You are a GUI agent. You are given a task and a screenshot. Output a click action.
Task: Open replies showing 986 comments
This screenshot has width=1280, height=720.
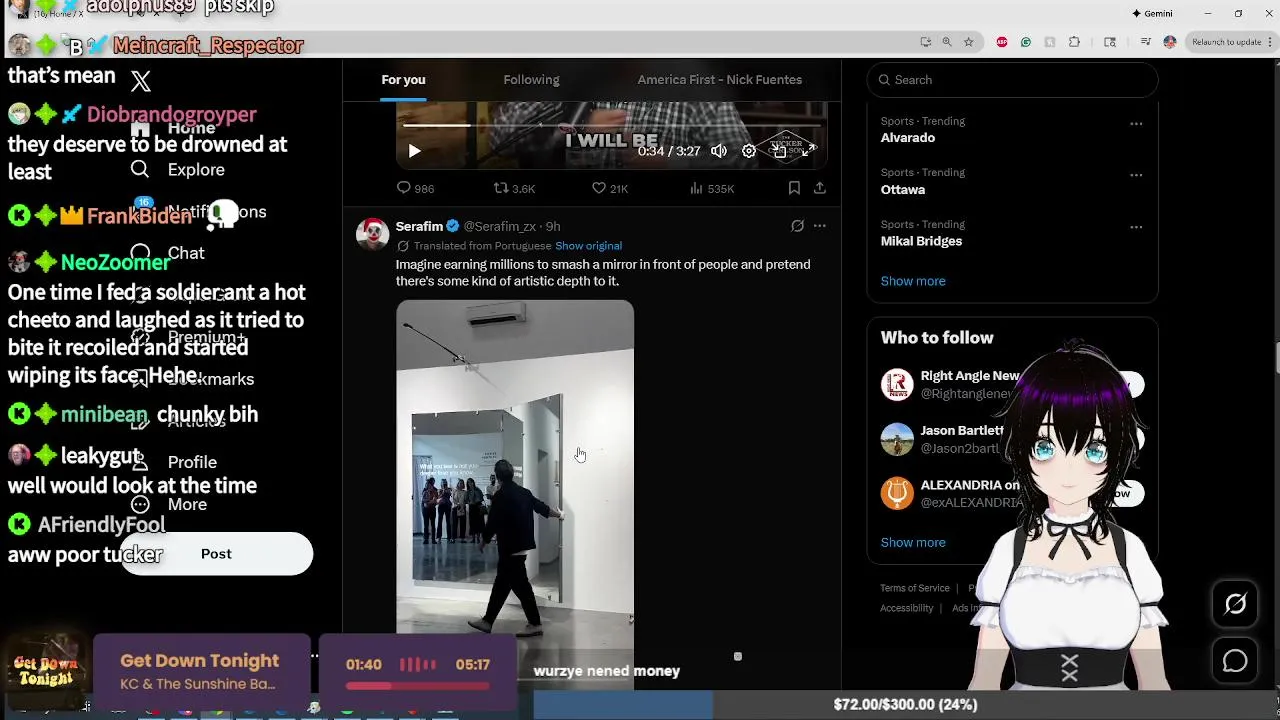pyautogui.click(x=415, y=188)
